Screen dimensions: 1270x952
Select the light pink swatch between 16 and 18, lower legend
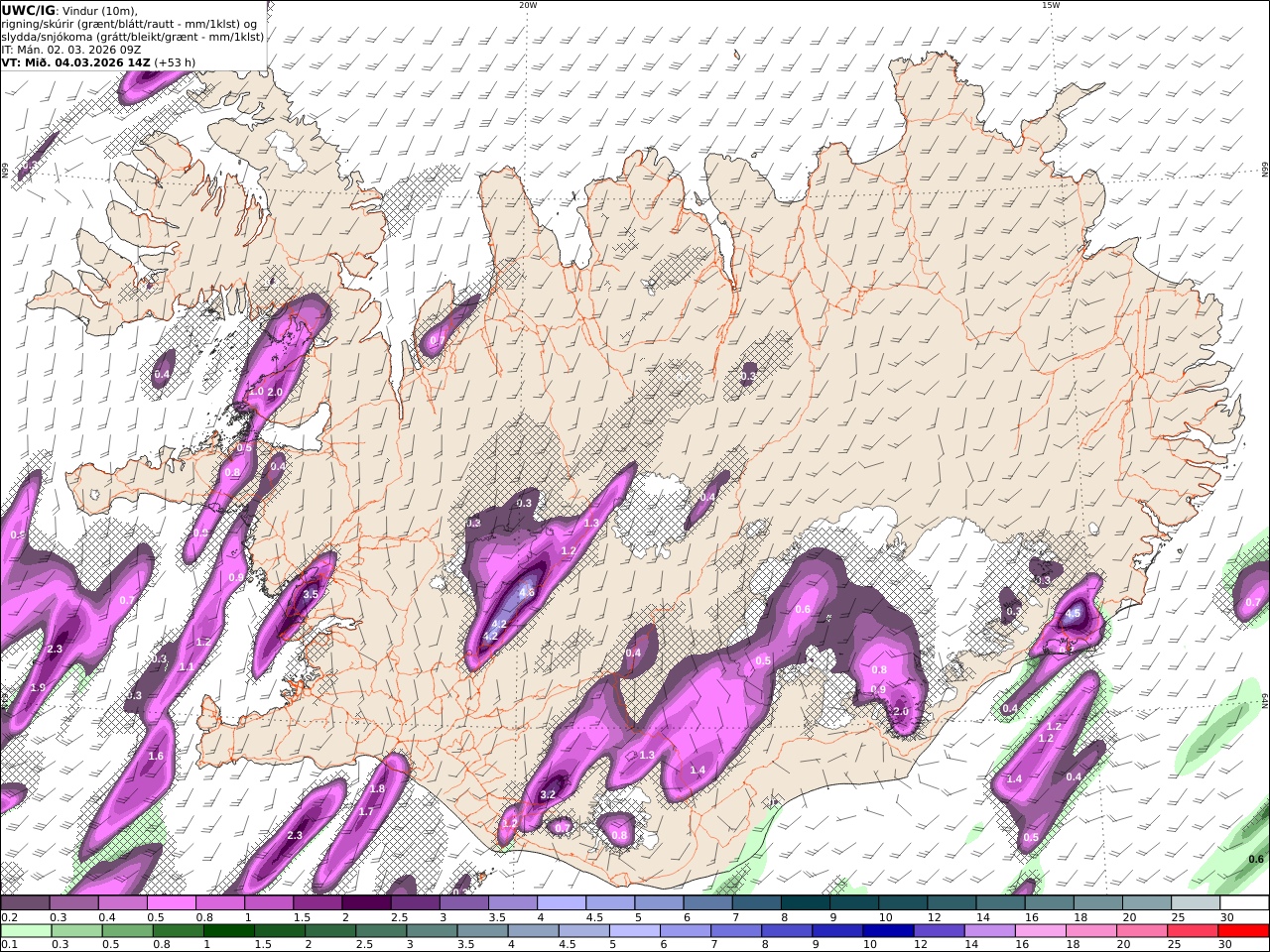click(x=1041, y=930)
